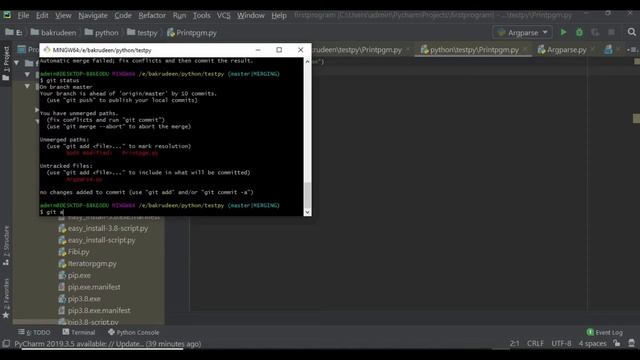The image size is (640, 360).
Task: Toggle the Project tool window side tab
Action: 6,64
